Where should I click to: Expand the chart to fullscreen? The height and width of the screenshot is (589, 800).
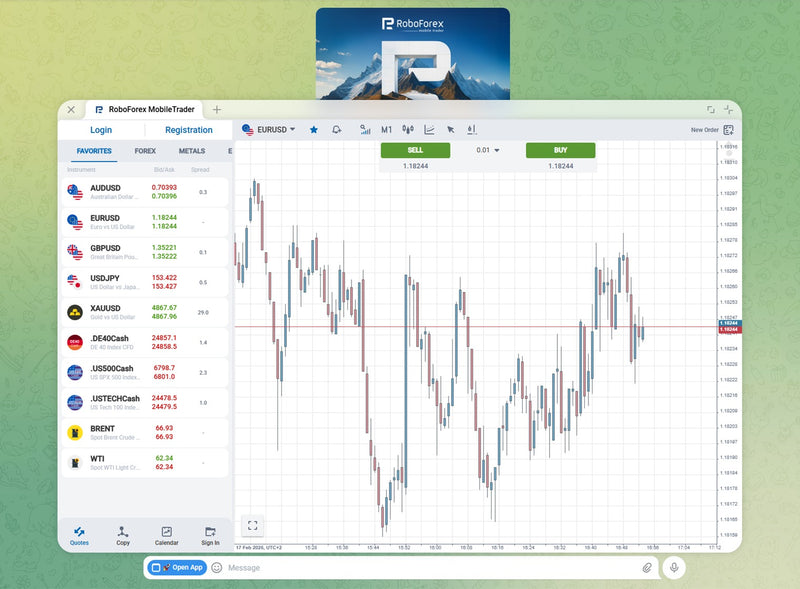253,525
